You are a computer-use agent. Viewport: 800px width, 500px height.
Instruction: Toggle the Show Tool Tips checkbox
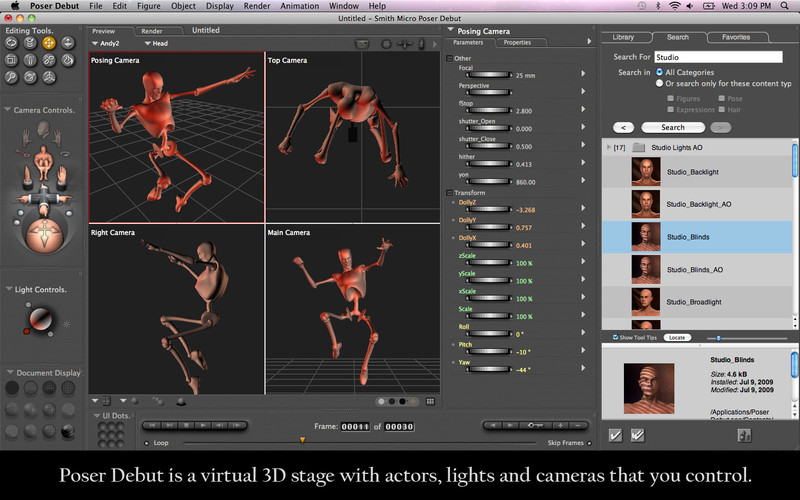click(x=615, y=337)
